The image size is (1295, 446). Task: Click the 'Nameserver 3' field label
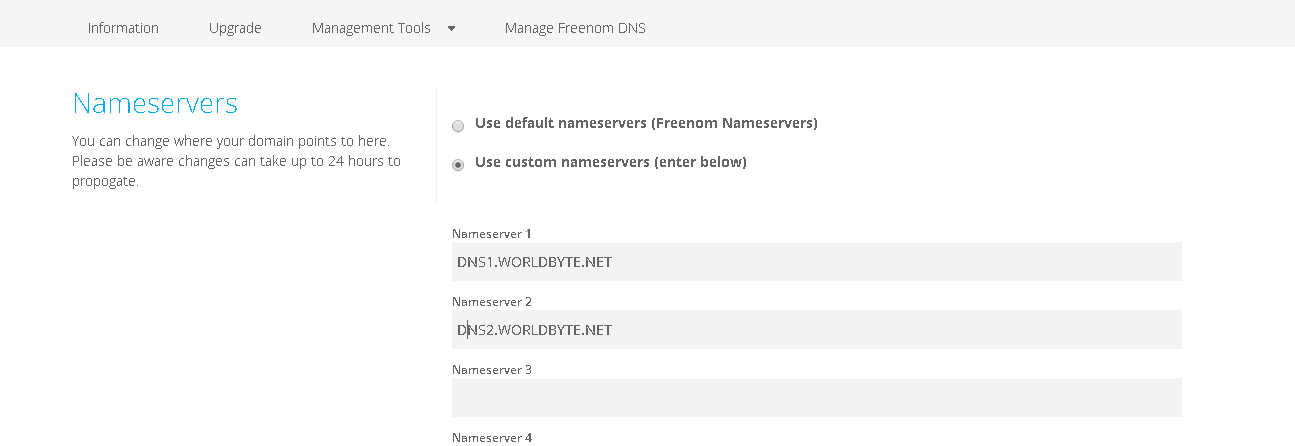(492, 370)
